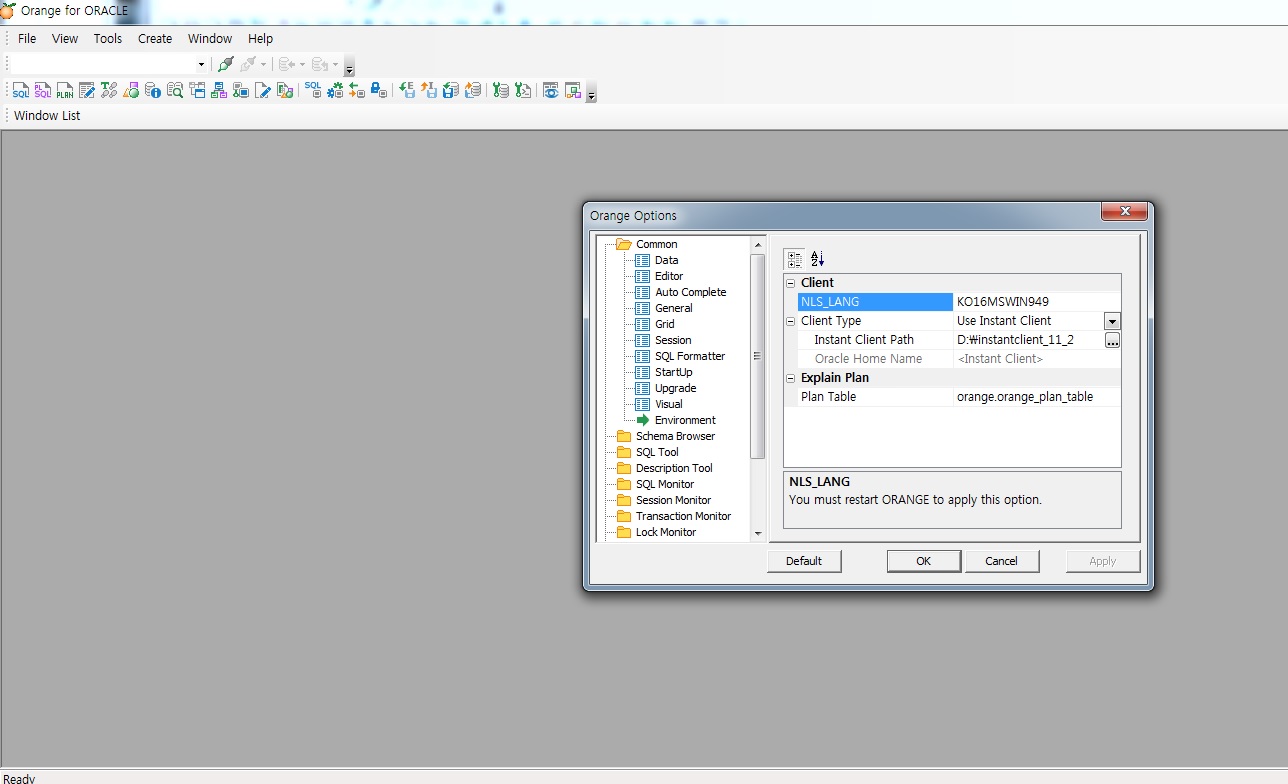1288x784 pixels.
Task: Click the Default button
Action: 804,561
